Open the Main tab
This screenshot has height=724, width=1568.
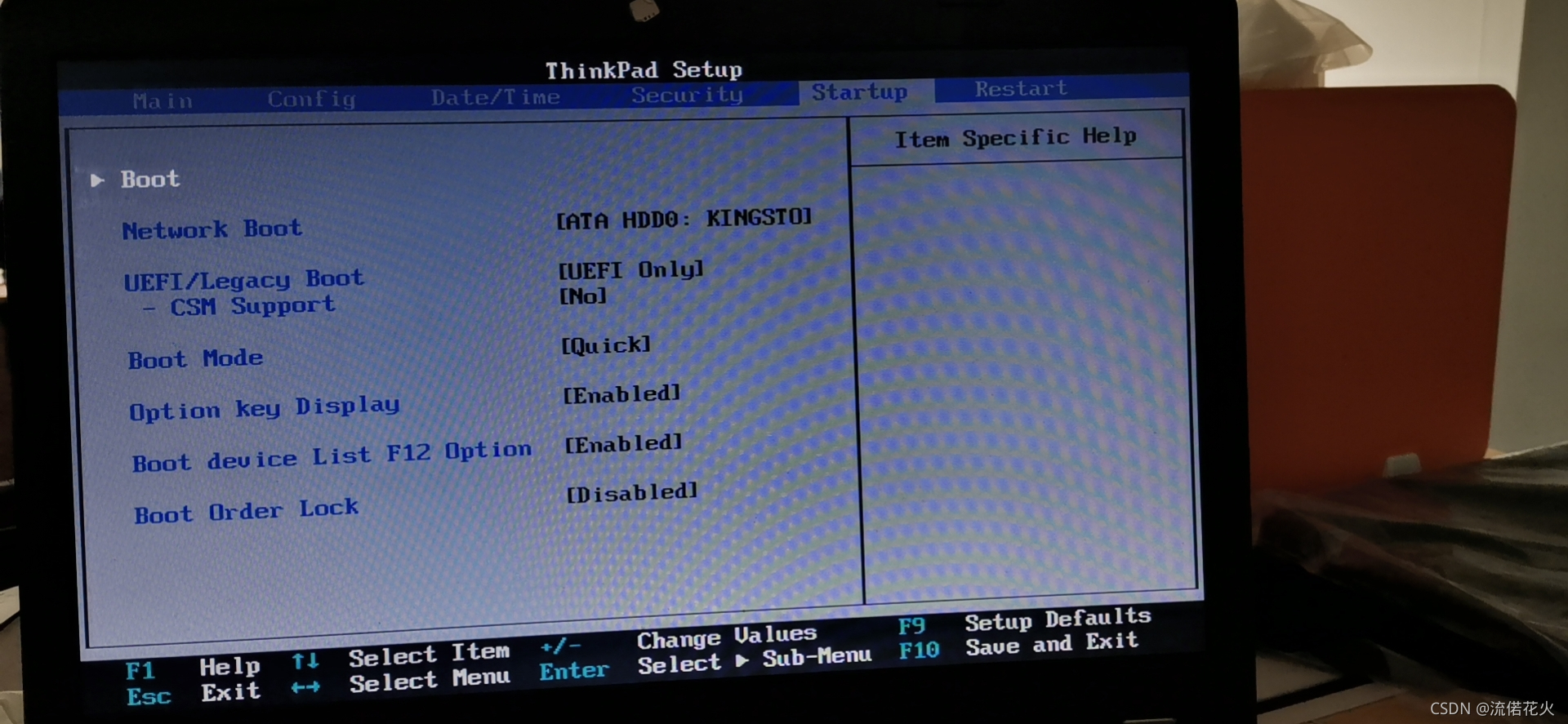coord(163,101)
